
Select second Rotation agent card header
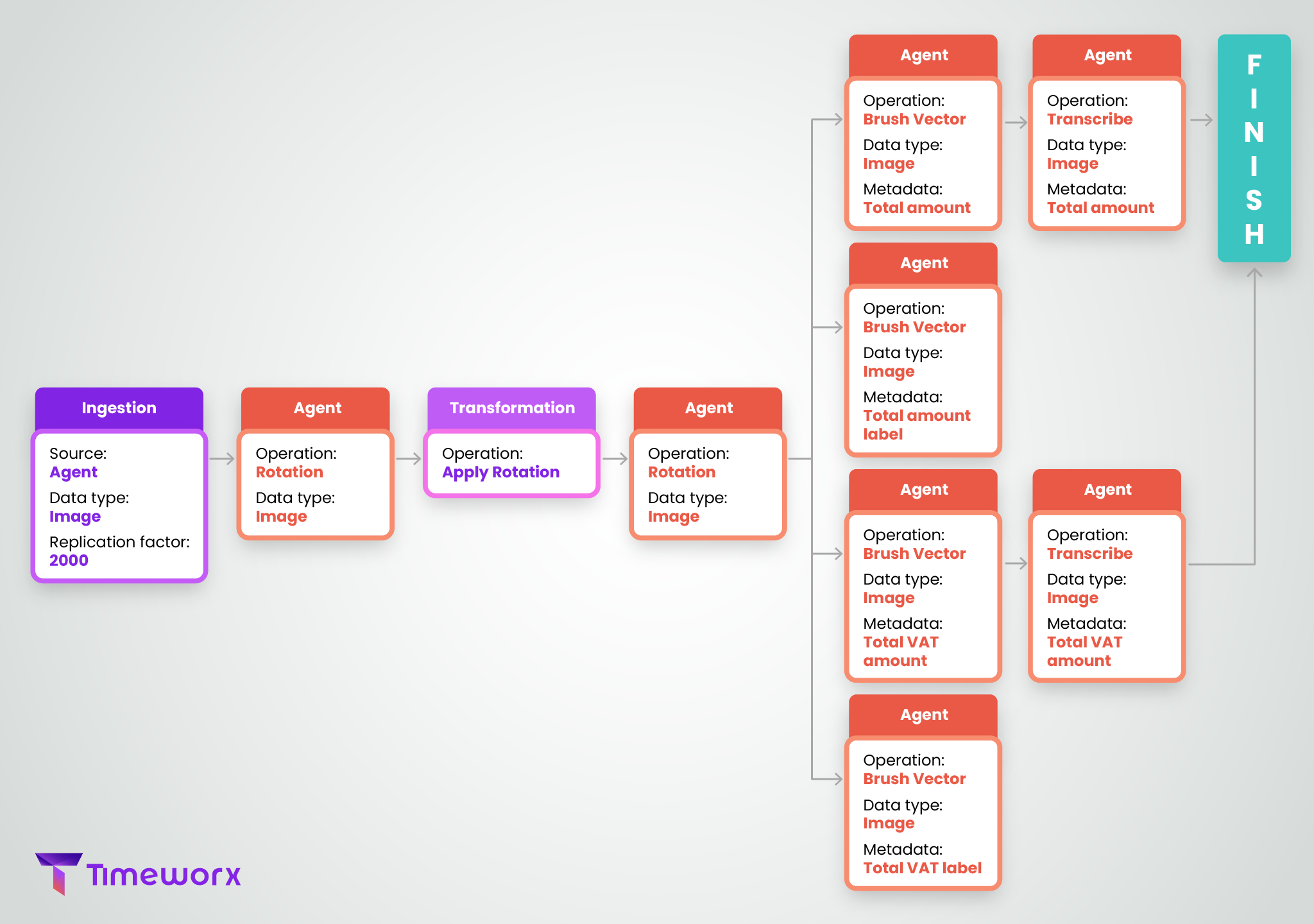pos(708,408)
